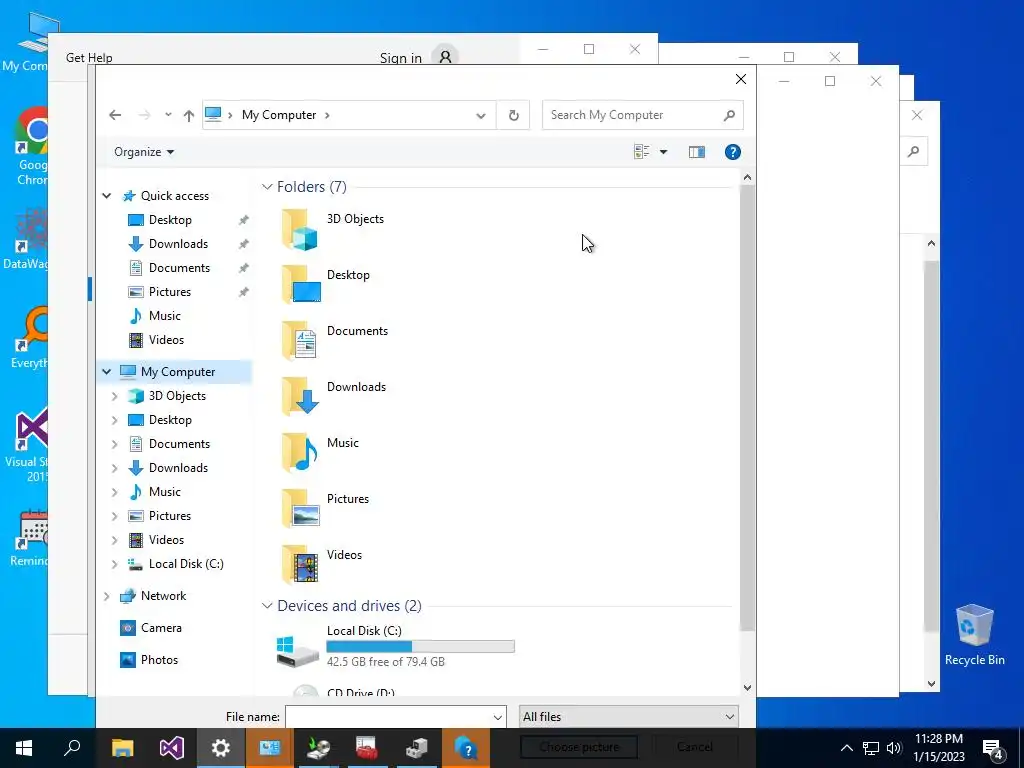Toggle the preview pane

click(x=697, y=152)
